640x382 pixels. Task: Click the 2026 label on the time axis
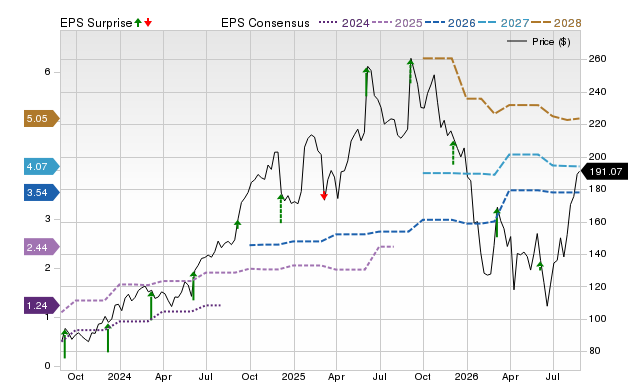coord(467,376)
